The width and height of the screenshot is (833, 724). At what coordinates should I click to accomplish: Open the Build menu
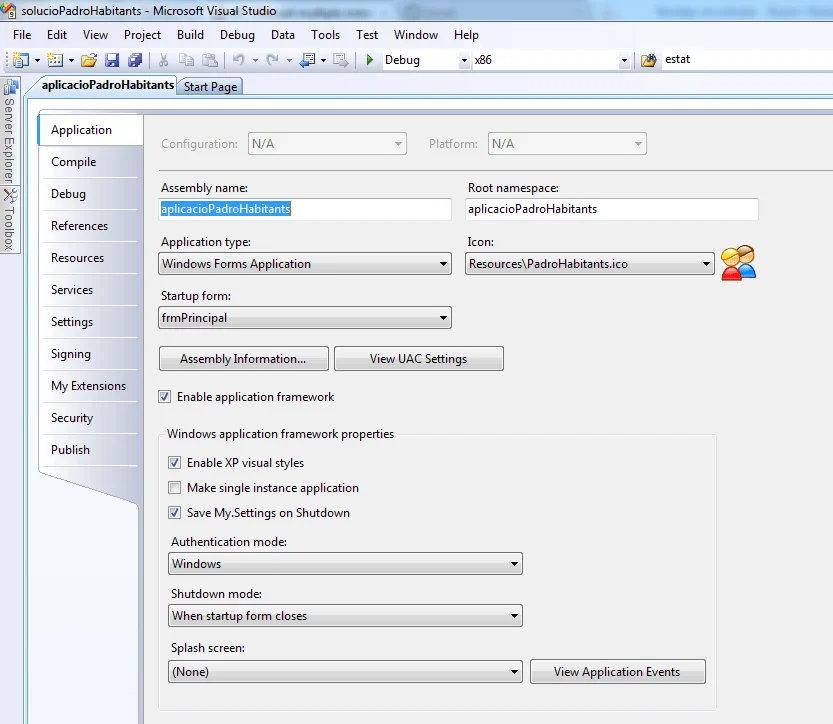[190, 35]
